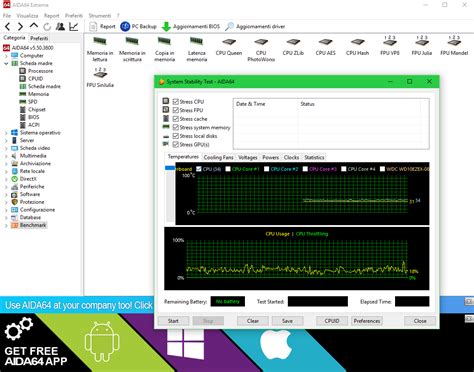
Task: Expand the Server tree node
Action: pos(6,140)
